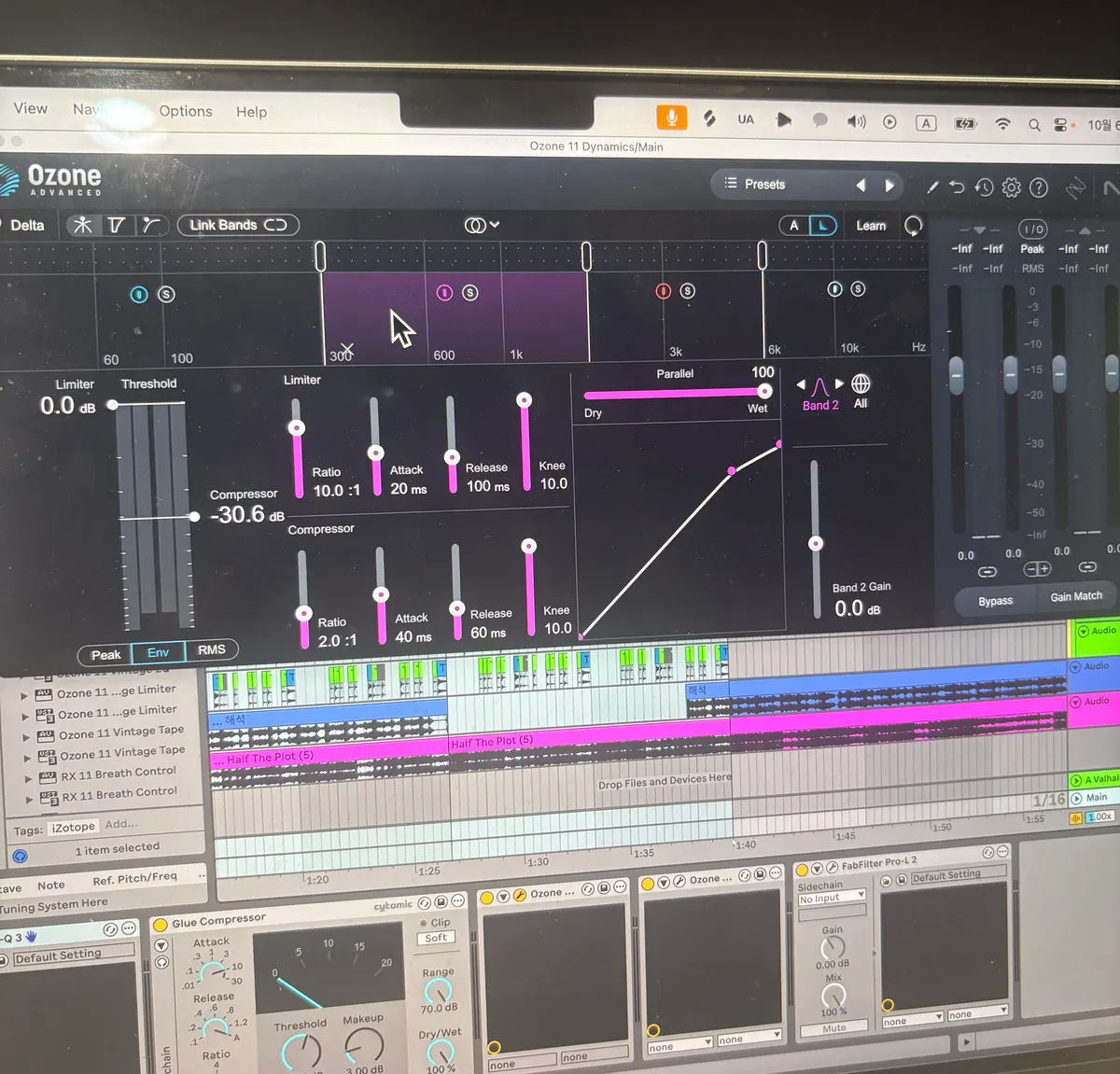Expand the VST3 Ozone 11 ...ge Limiter entry
The height and width of the screenshot is (1074, 1120).
tap(26, 717)
